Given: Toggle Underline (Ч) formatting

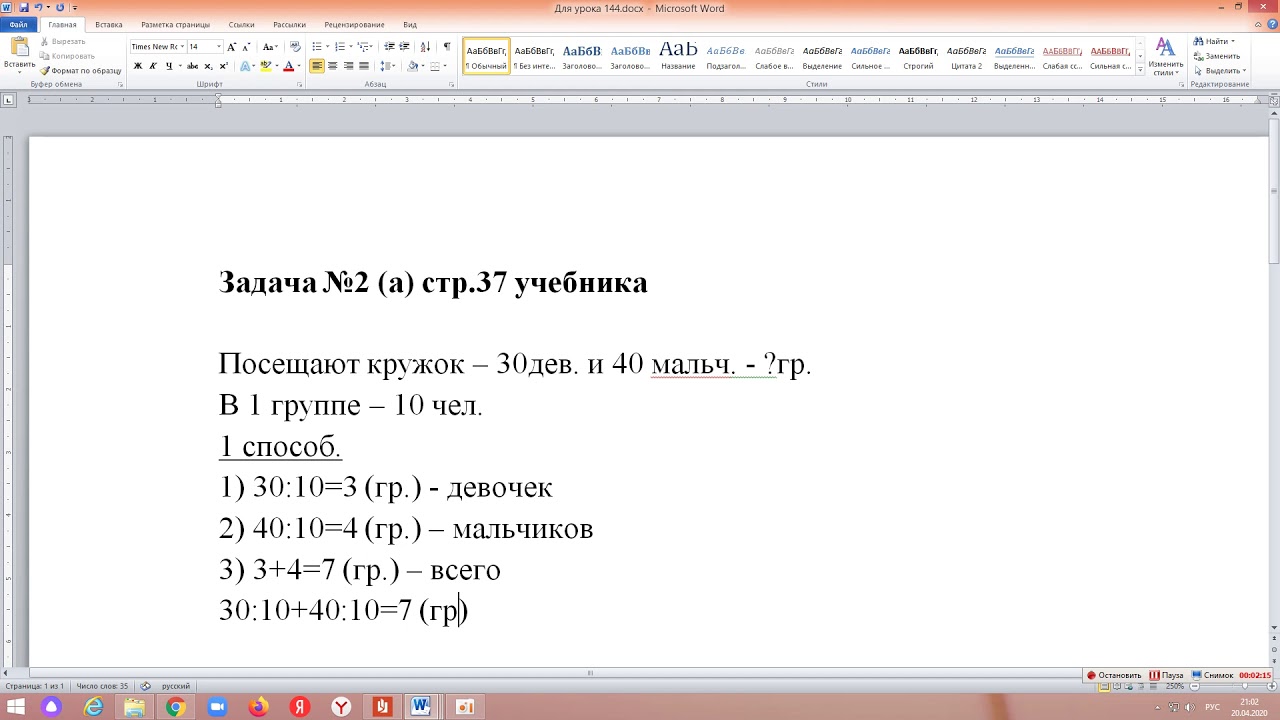Looking at the screenshot, I should (168, 66).
